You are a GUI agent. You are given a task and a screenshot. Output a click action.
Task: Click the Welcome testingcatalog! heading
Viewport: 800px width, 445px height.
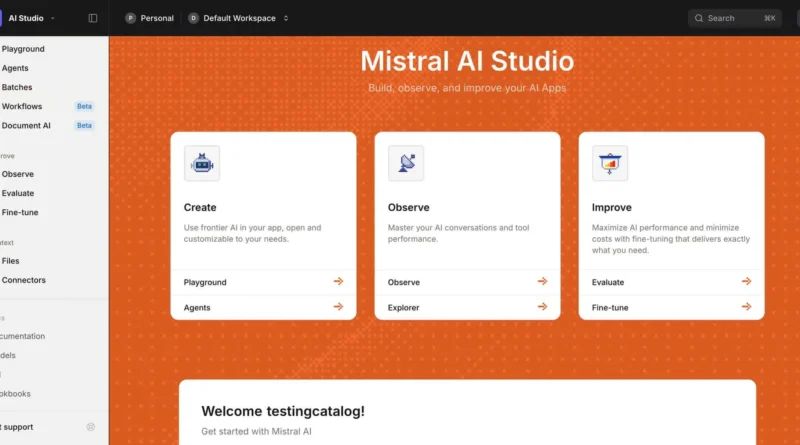pos(283,411)
